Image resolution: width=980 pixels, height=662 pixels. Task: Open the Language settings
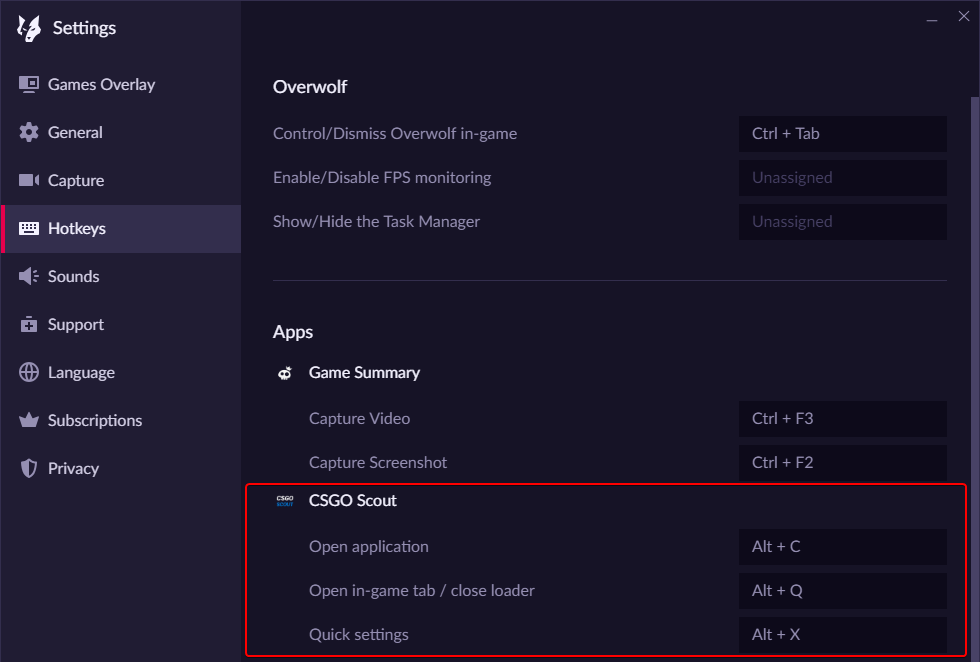click(121, 373)
